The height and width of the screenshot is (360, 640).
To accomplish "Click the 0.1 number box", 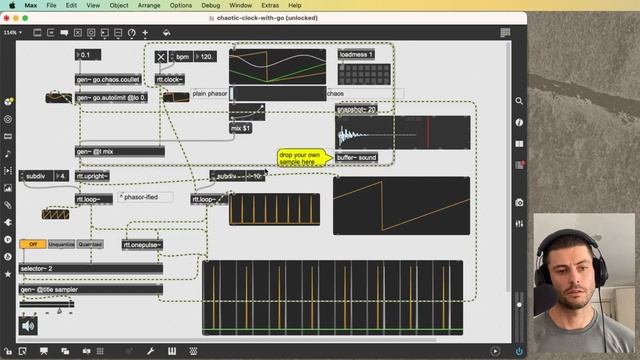I will coord(88,55).
